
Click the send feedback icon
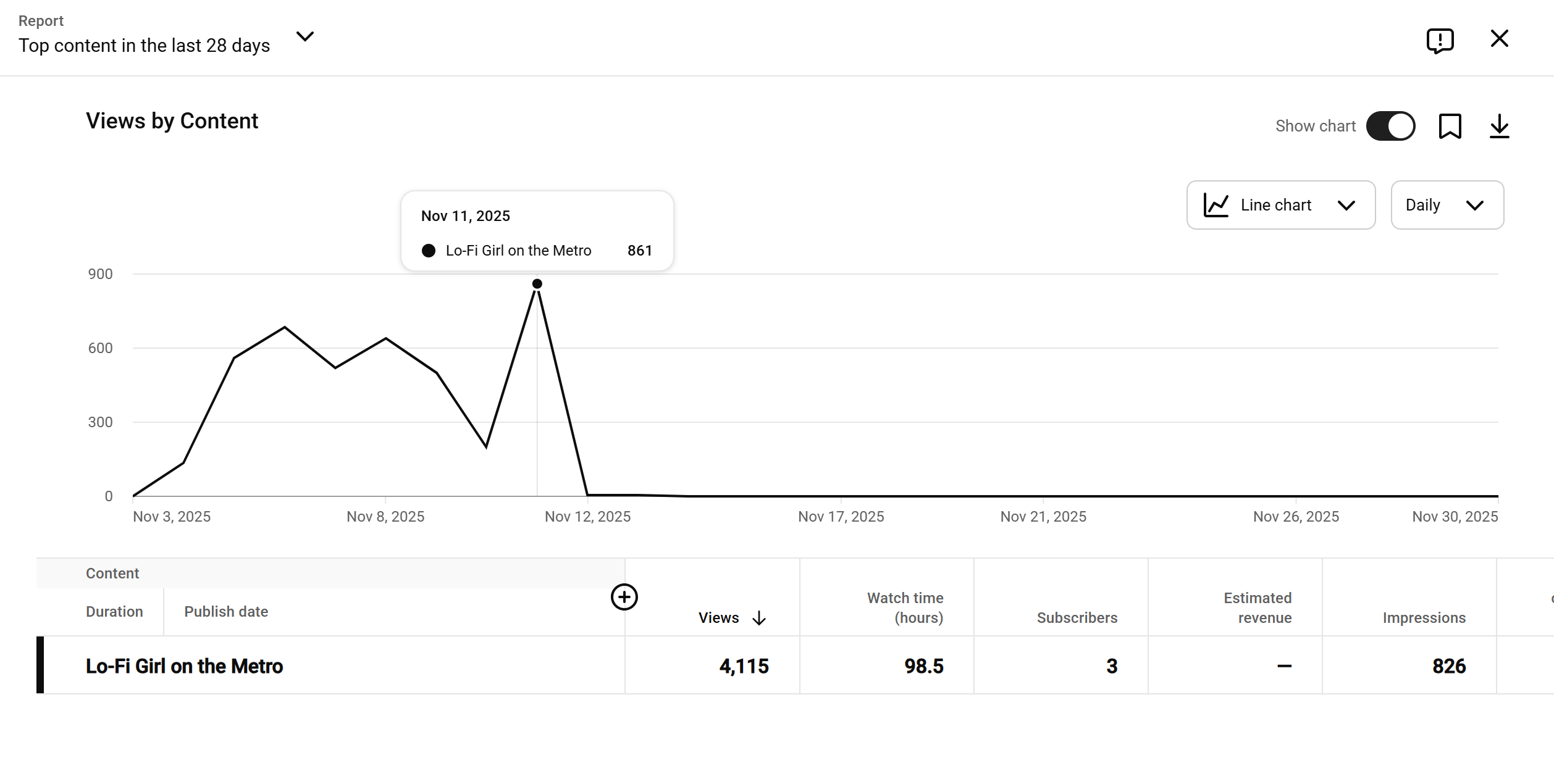pyautogui.click(x=1440, y=41)
